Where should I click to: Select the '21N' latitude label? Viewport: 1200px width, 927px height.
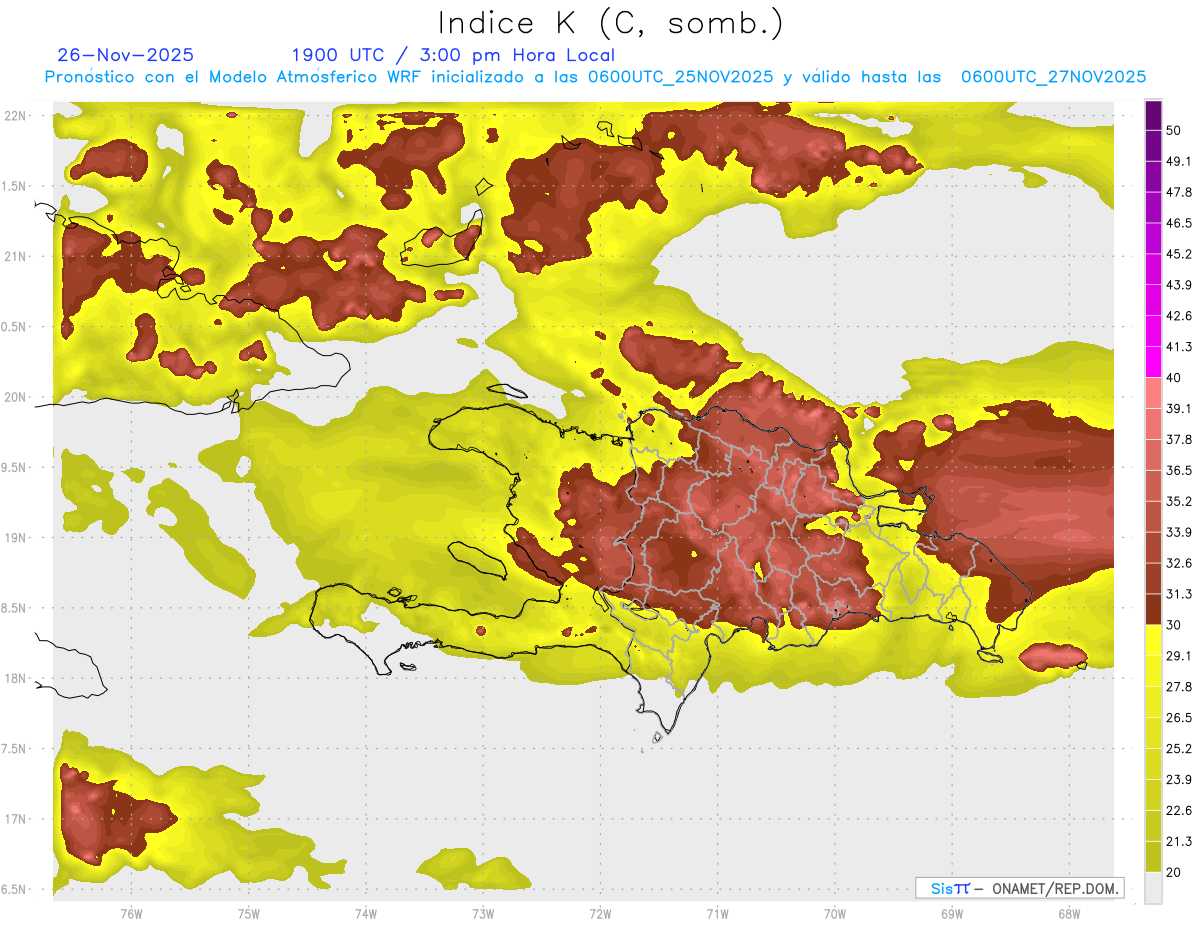[x=16, y=256]
